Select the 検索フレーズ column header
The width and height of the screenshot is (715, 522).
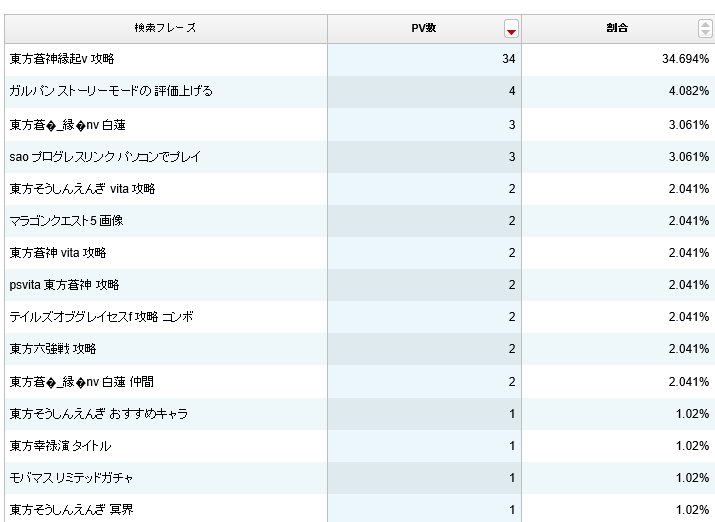[x=166, y=28]
